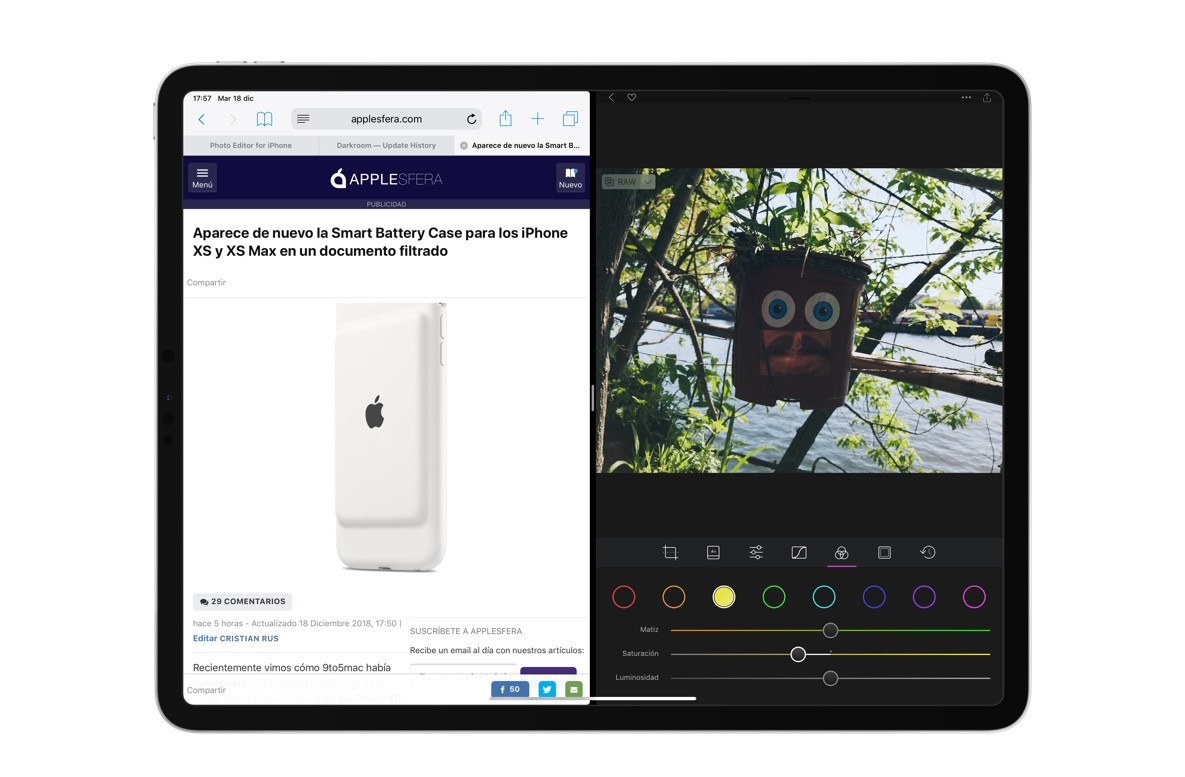1185x777 pixels.
Task: Select the Crop tool in Darkroom
Action: click(671, 551)
